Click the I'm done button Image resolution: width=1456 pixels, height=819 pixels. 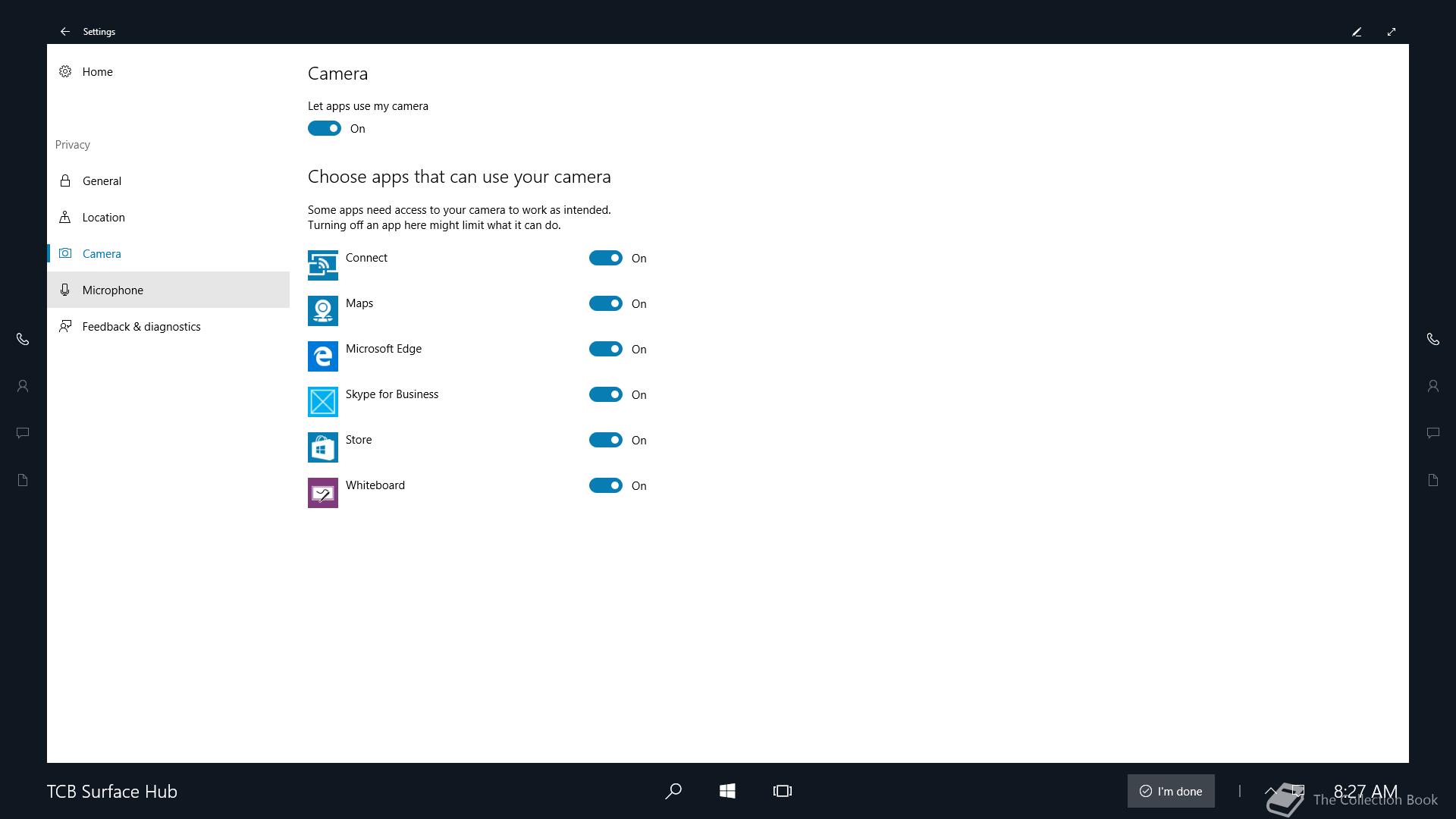pos(1171,791)
